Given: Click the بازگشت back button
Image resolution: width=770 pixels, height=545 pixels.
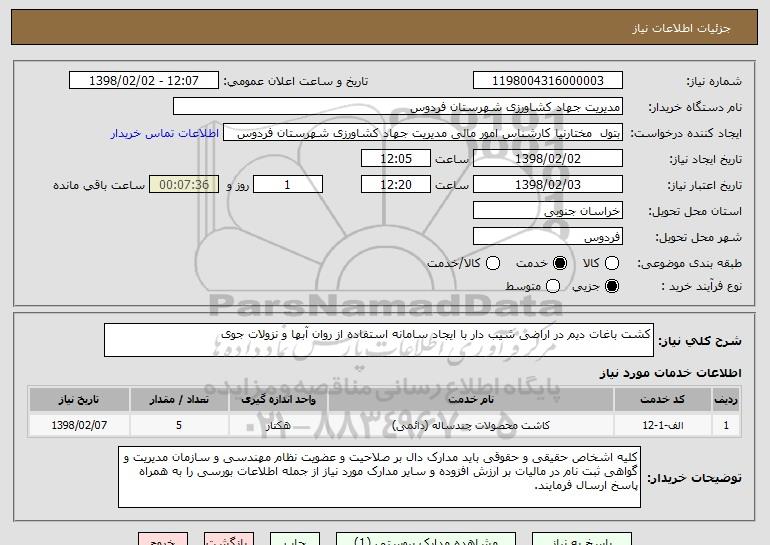Looking at the screenshot, I should pyautogui.click(x=229, y=539).
